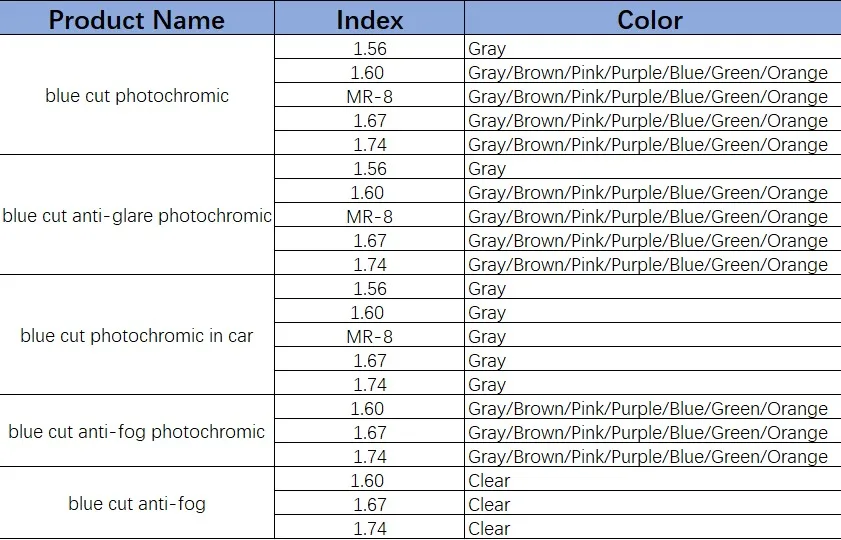Click Gray color for 1.74 in car group
841x540 pixels.
tap(488, 384)
